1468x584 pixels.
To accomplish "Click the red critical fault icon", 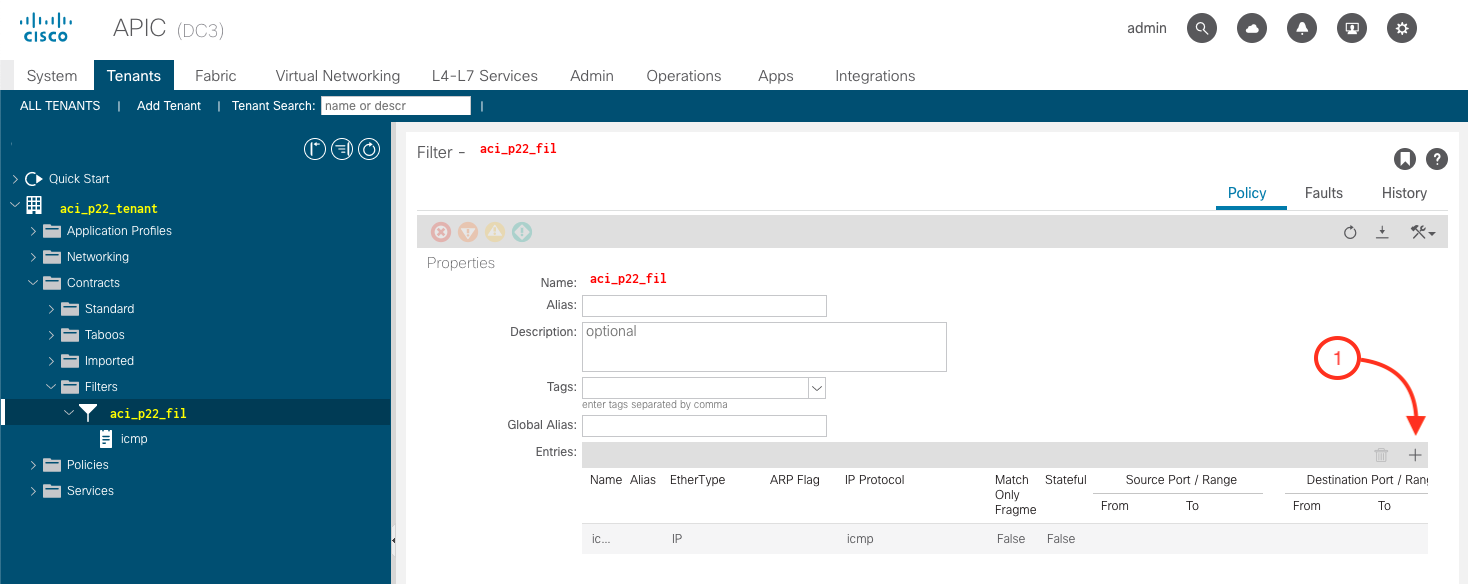I will [x=441, y=232].
